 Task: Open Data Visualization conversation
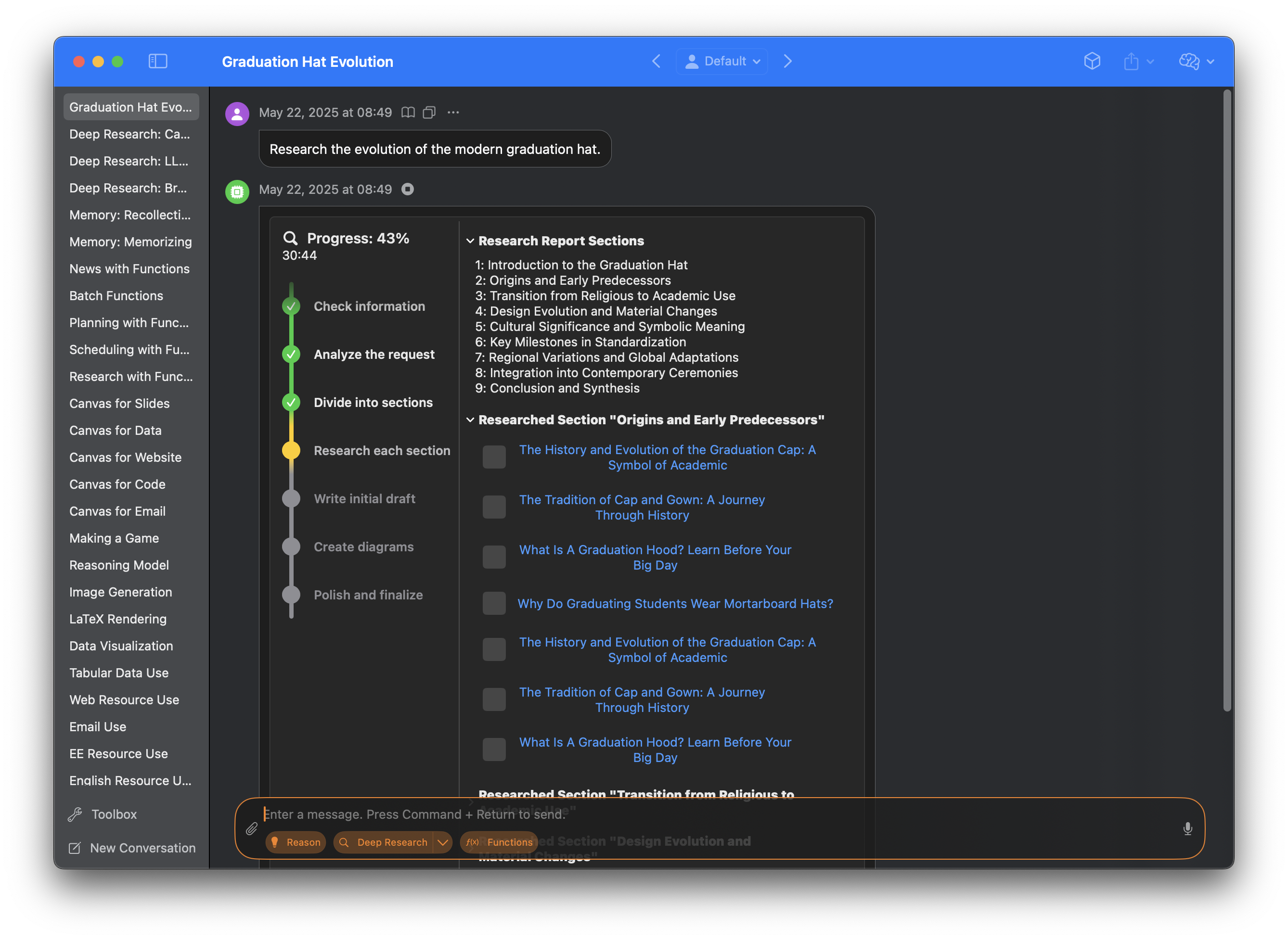point(131,646)
